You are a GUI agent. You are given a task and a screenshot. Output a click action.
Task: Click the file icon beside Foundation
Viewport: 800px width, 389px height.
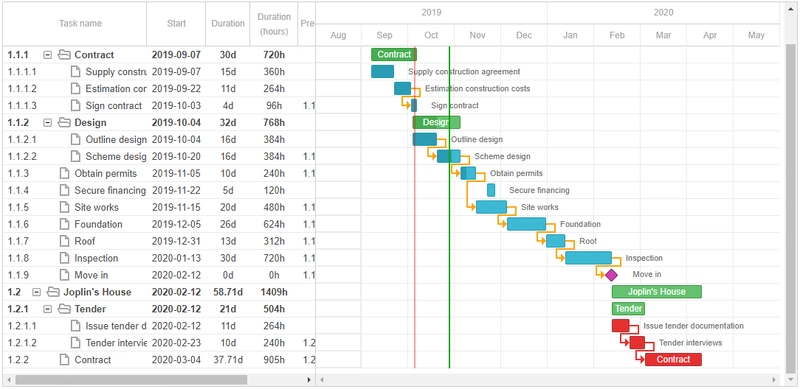tap(64, 224)
